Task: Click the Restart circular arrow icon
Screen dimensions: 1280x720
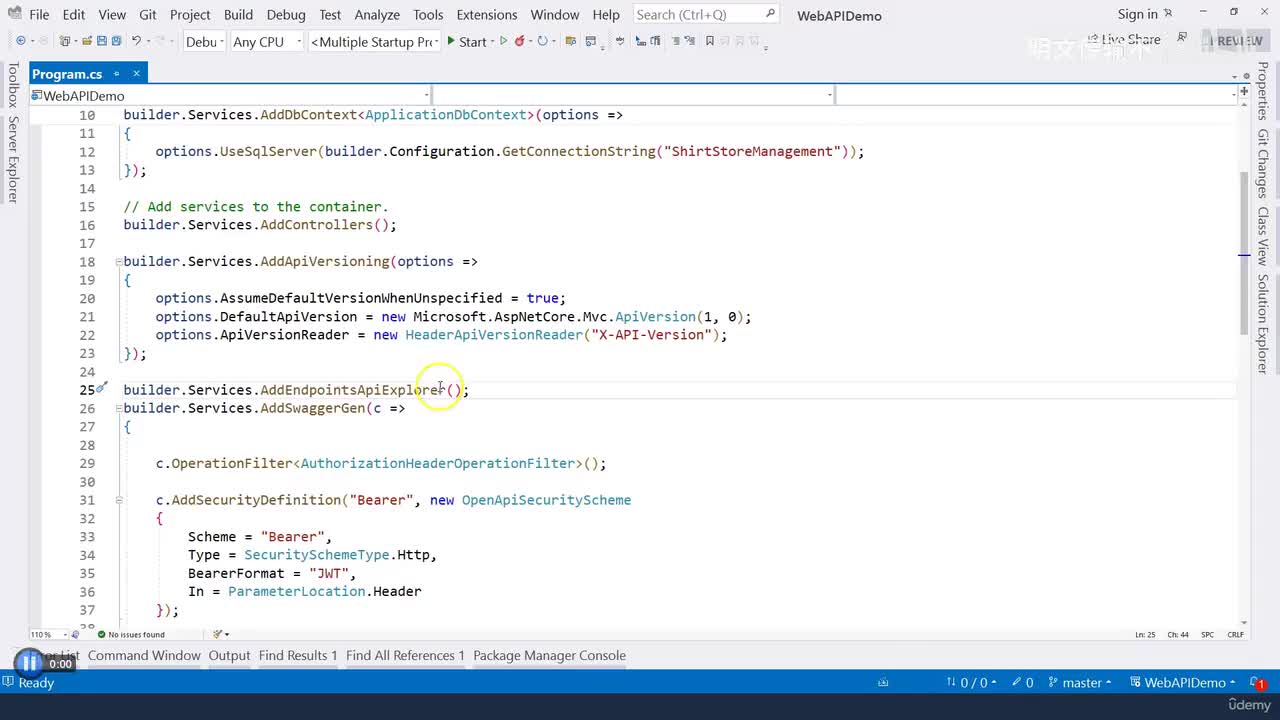Action: pyautogui.click(x=542, y=41)
